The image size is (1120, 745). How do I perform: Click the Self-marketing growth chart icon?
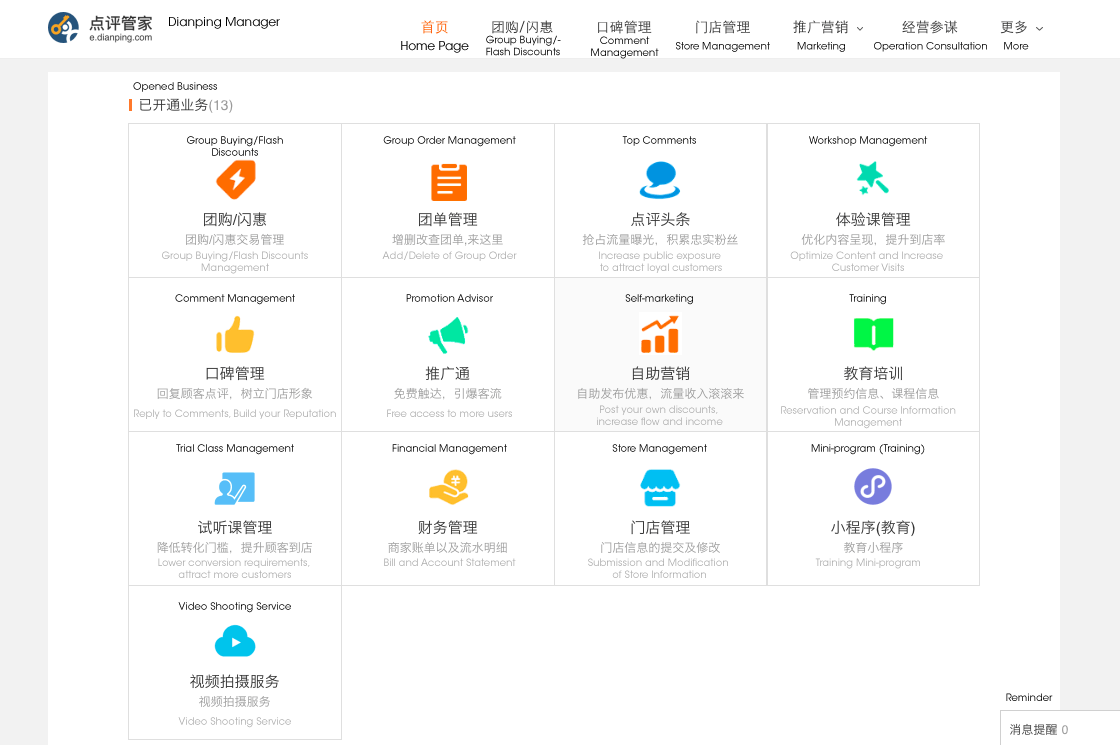click(x=660, y=335)
